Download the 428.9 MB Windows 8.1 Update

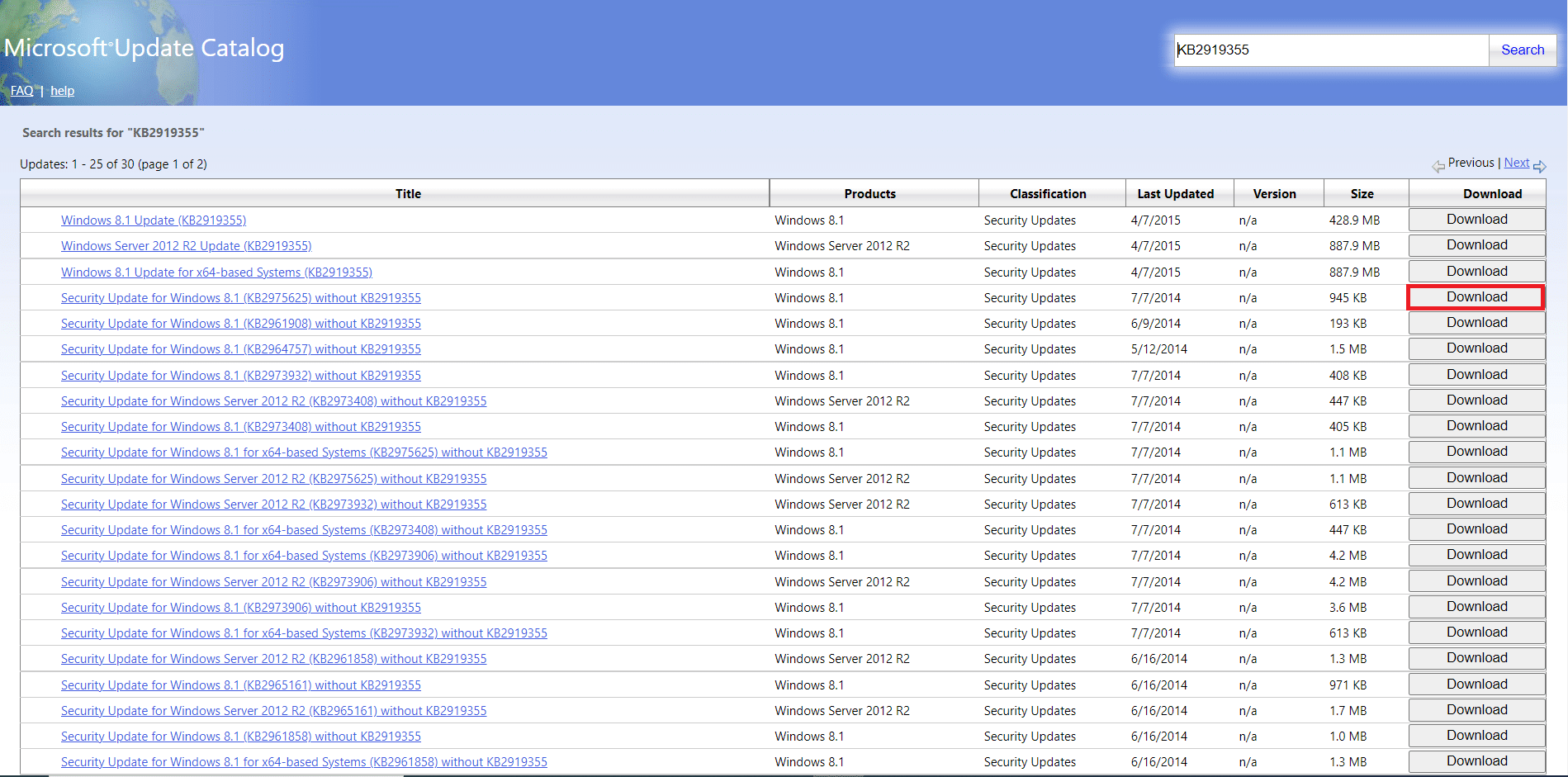coord(1476,220)
